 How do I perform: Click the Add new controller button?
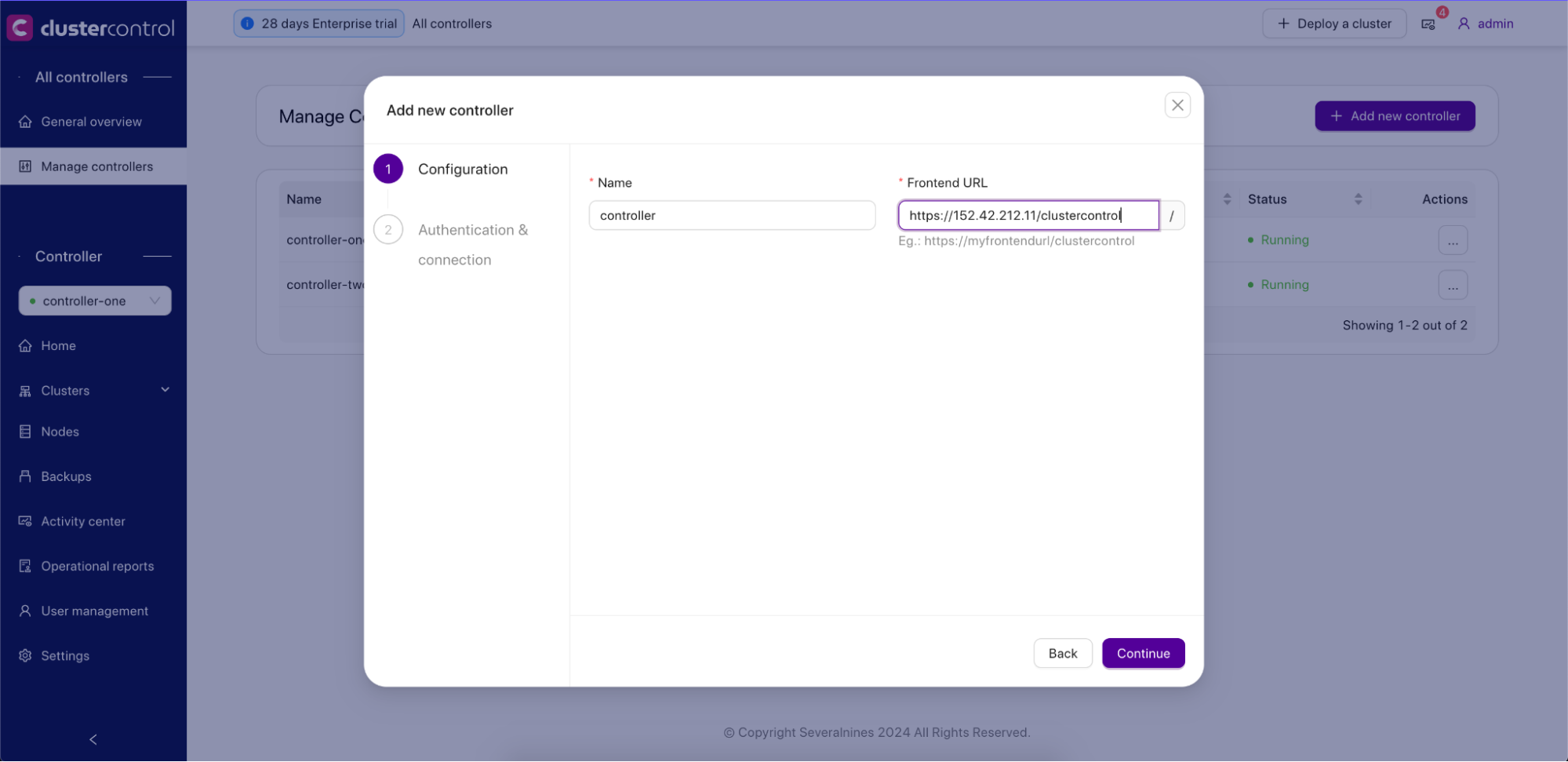point(1395,116)
